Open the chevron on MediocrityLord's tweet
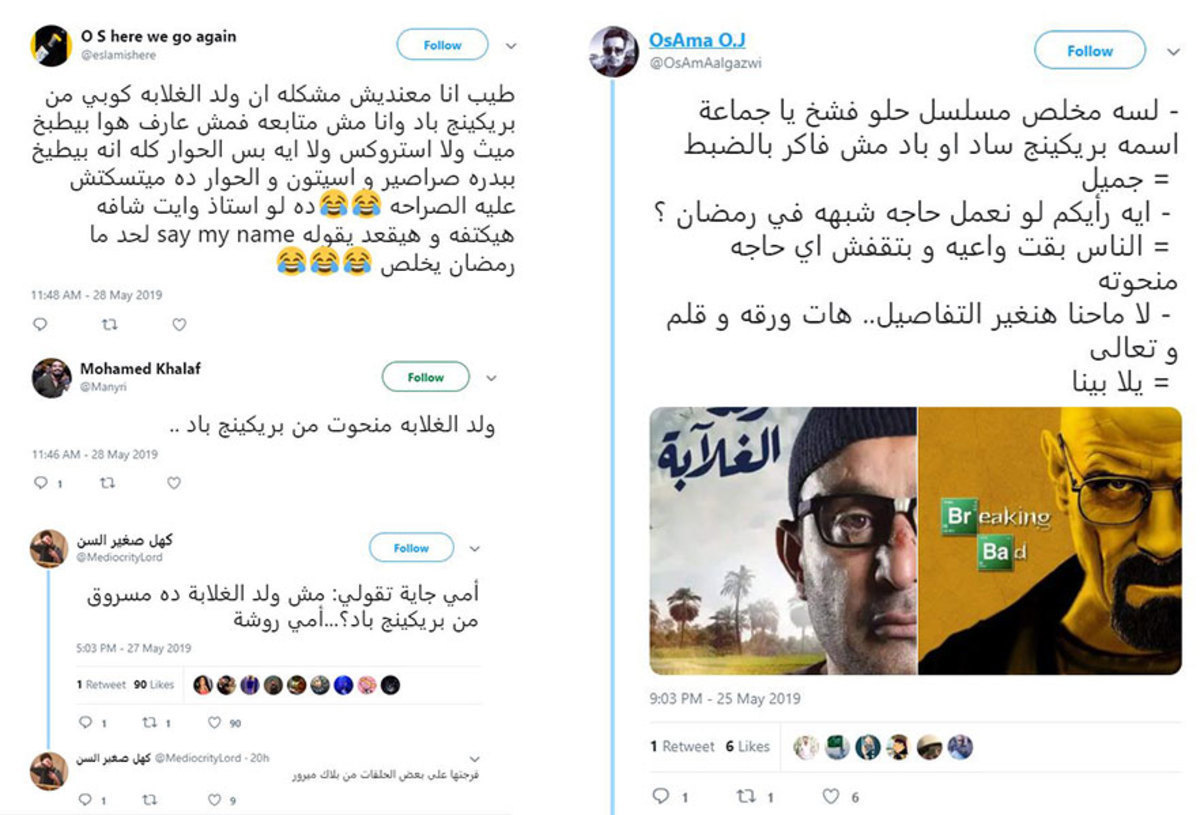The width and height of the screenshot is (1200, 815). coord(474,549)
